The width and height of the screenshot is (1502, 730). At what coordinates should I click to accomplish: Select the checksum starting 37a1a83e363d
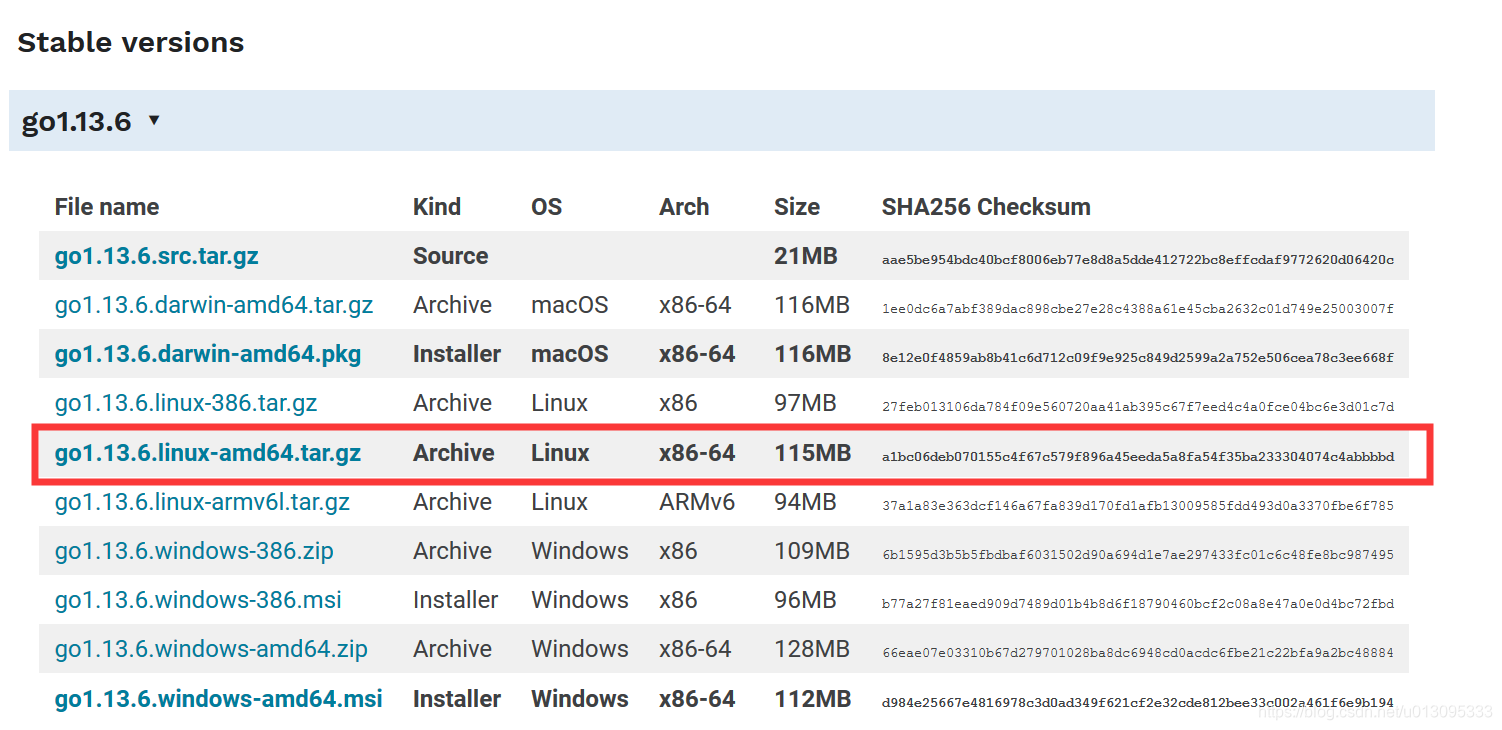point(1138,505)
